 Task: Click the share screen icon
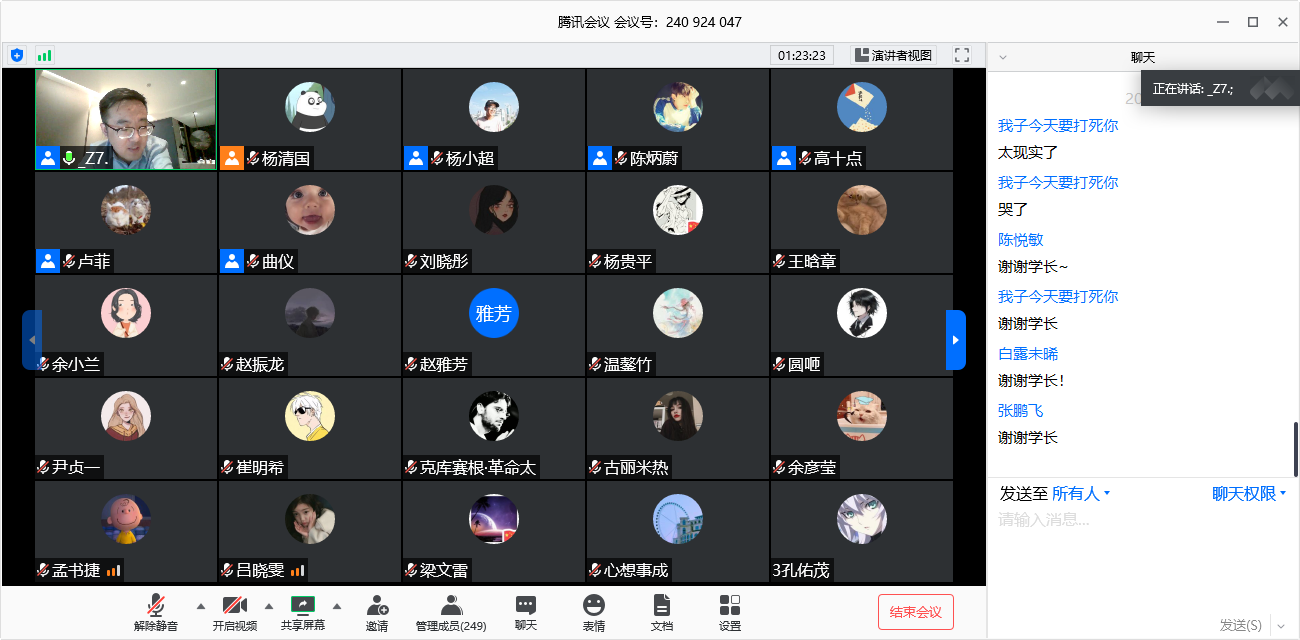[x=303, y=606]
